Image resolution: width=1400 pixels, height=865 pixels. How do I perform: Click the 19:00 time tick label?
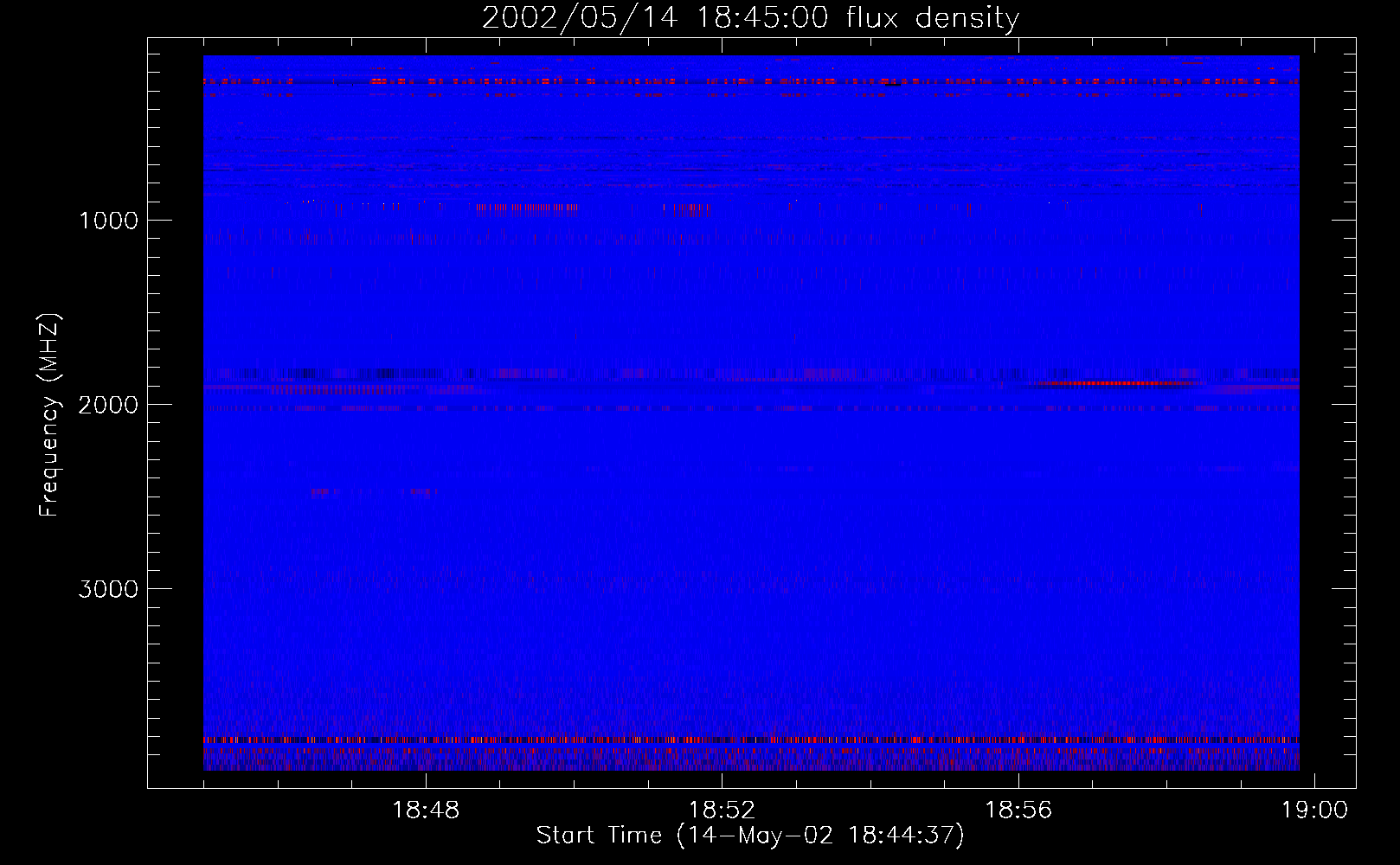(x=1314, y=811)
